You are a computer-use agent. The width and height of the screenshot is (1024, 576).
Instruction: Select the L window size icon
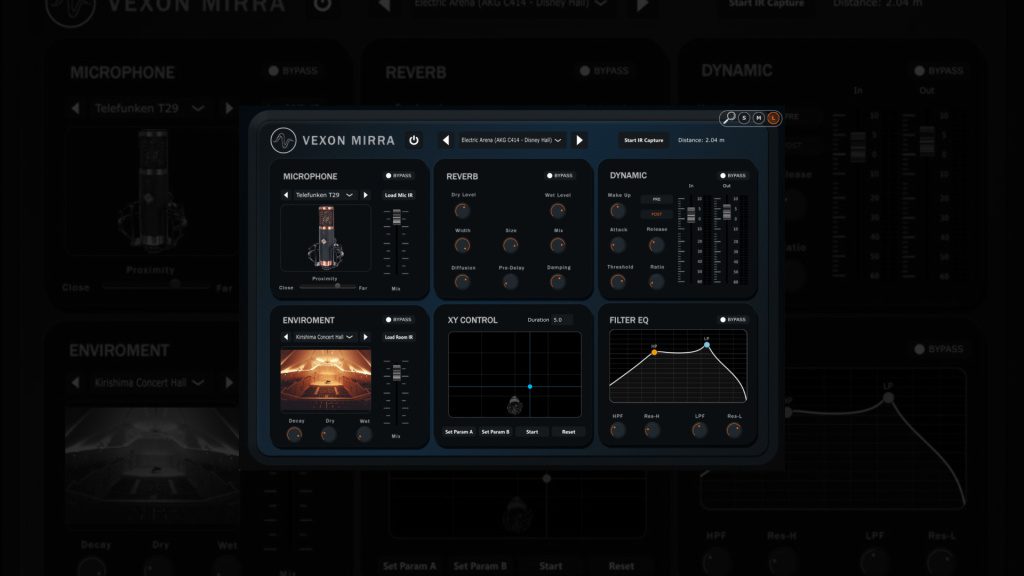(x=773, y=118)
